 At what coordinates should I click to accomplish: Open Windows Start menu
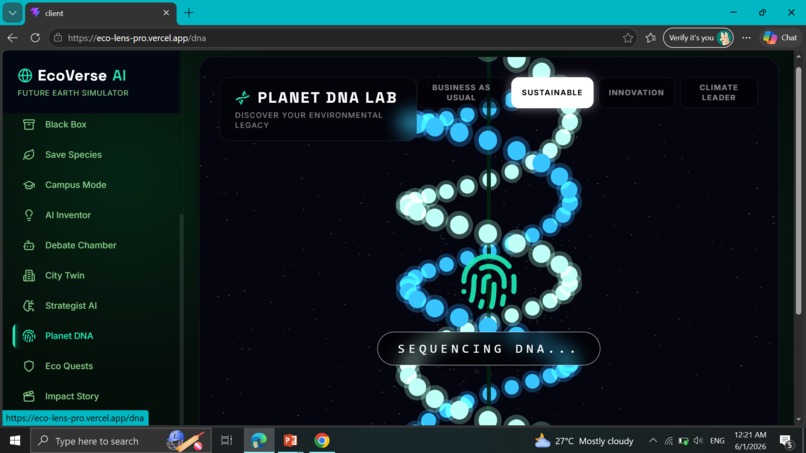coord(15,441)
